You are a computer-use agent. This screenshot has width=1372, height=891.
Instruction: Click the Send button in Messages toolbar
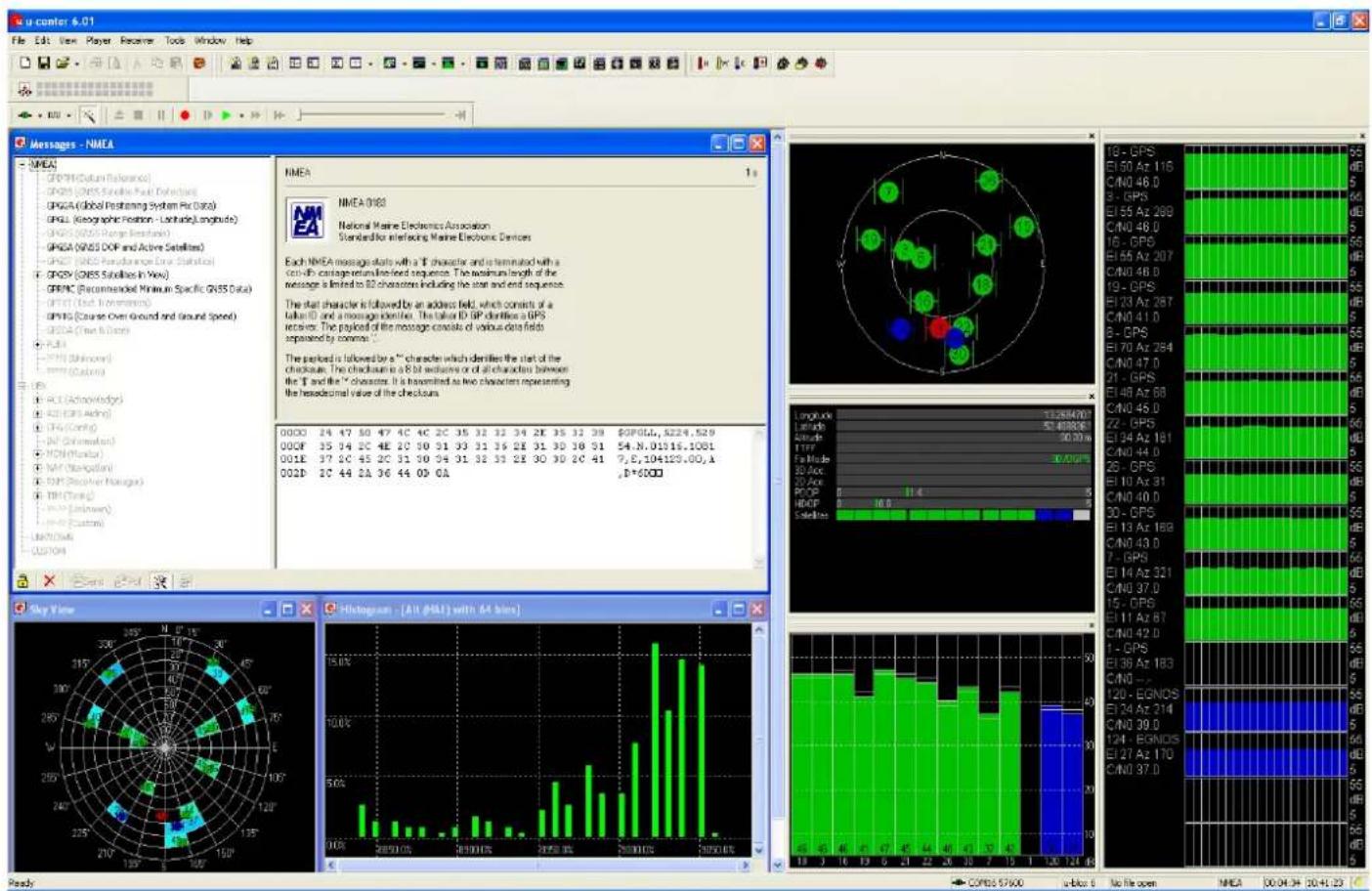tap(88, 581)
